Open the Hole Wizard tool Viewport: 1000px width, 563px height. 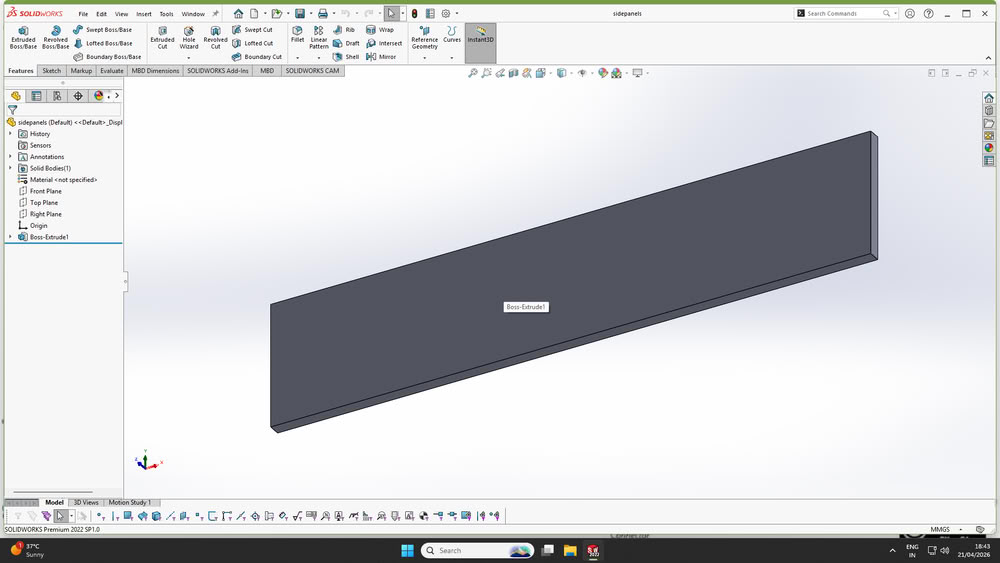pyautogui.click(x=189, y=38)
